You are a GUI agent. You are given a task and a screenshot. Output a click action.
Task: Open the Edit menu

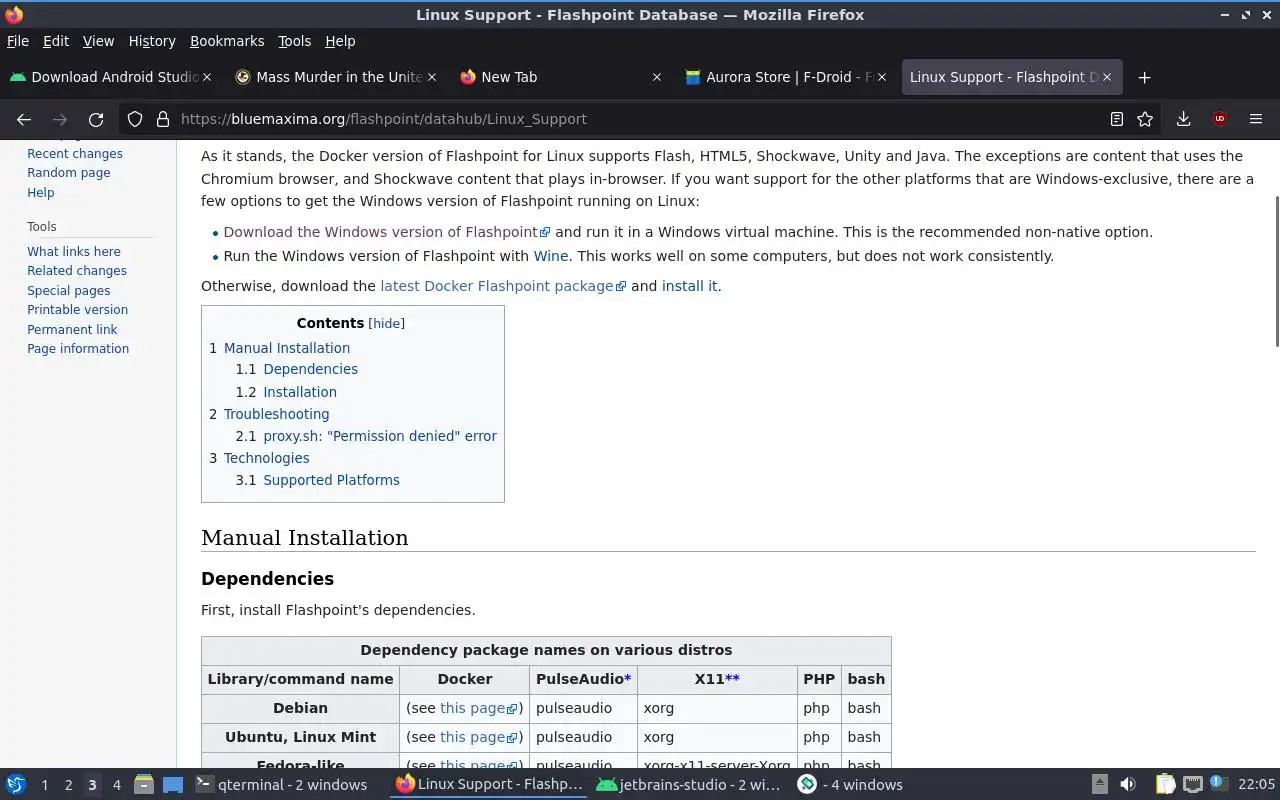[56, 41]
